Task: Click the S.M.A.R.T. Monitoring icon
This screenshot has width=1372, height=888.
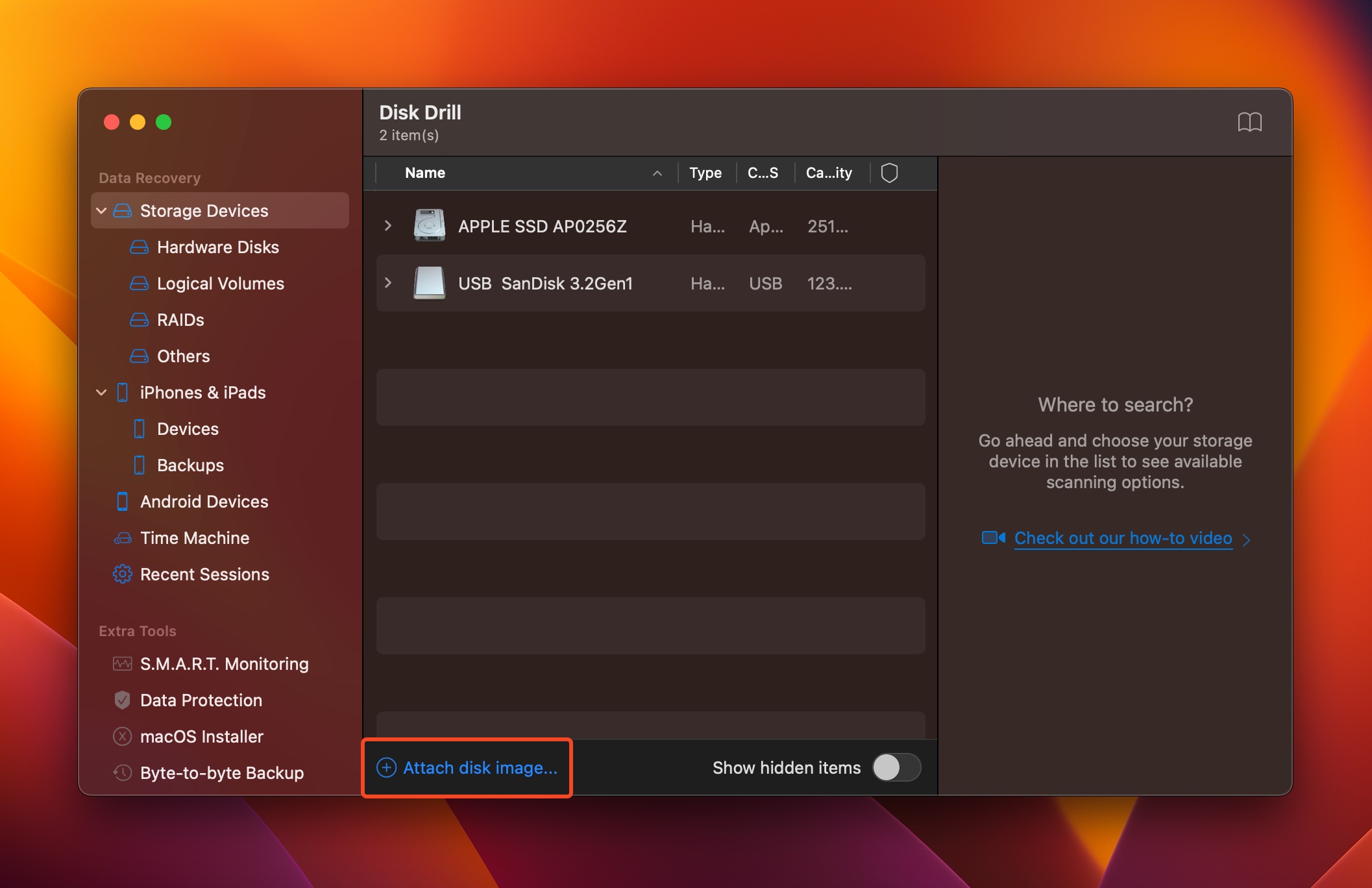Action: [123, 663]
